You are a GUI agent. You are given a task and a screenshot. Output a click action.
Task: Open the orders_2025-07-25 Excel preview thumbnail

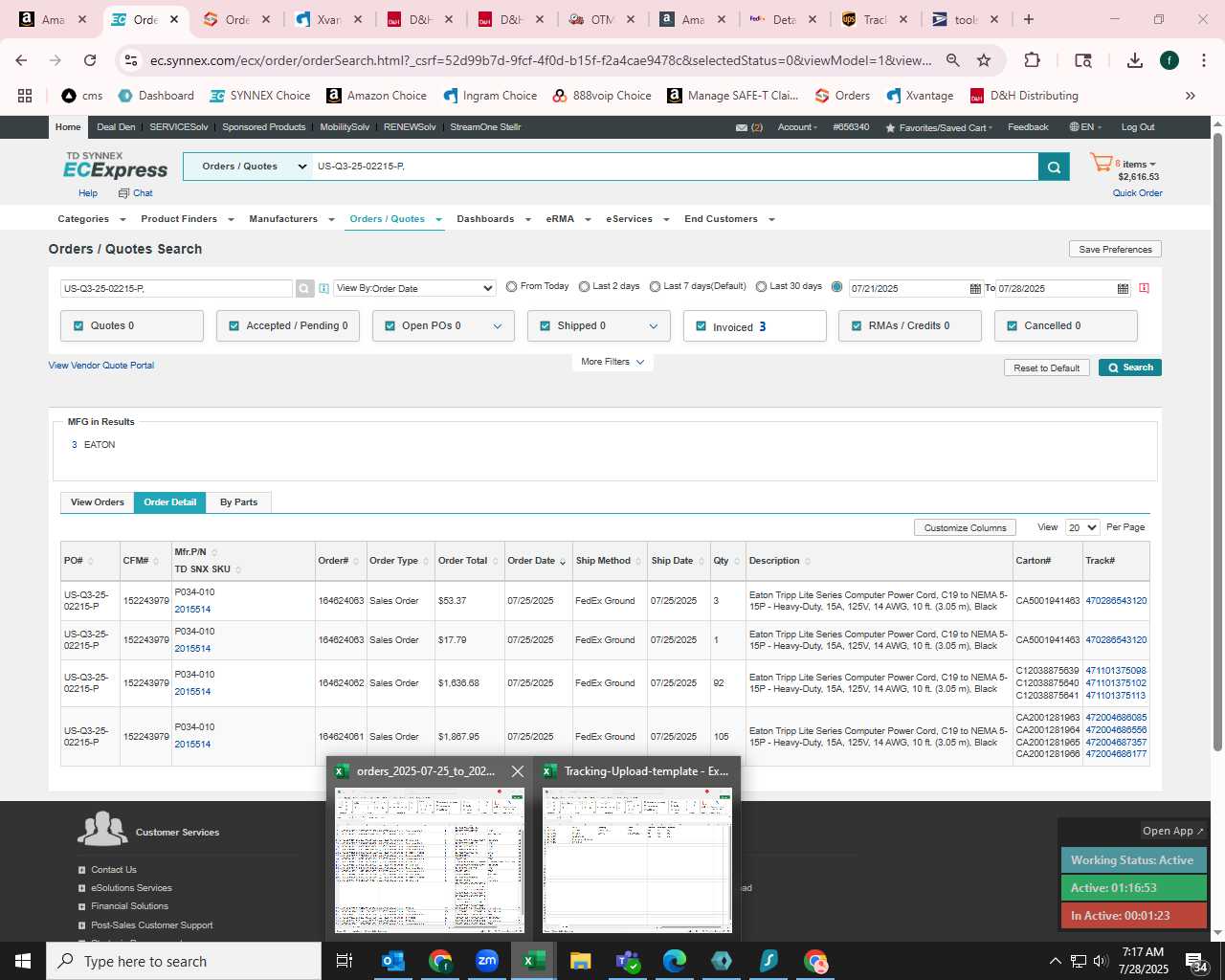[x=430, y=860]
